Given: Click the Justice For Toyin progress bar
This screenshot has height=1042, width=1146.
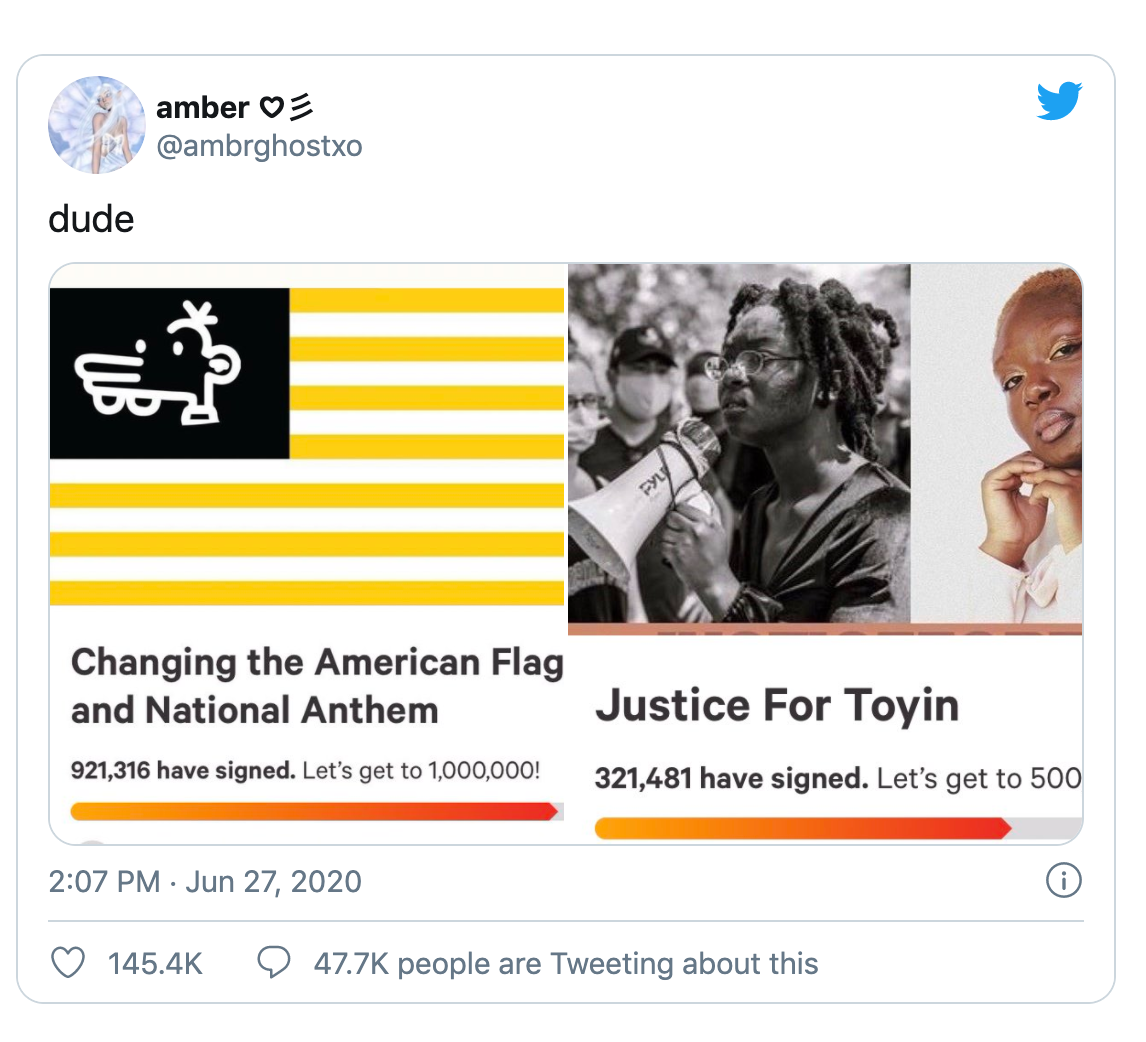Looking at the screenshot, I should [838, 828].
